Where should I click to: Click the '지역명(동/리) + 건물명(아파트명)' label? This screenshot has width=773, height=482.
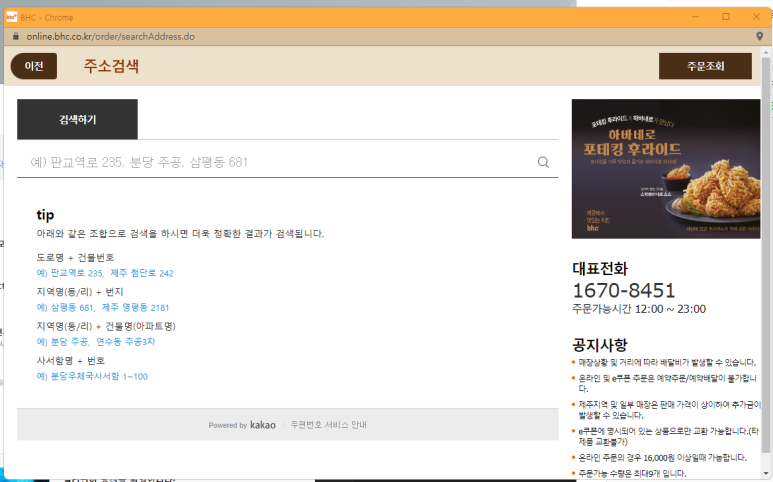(x=106, y=326)
